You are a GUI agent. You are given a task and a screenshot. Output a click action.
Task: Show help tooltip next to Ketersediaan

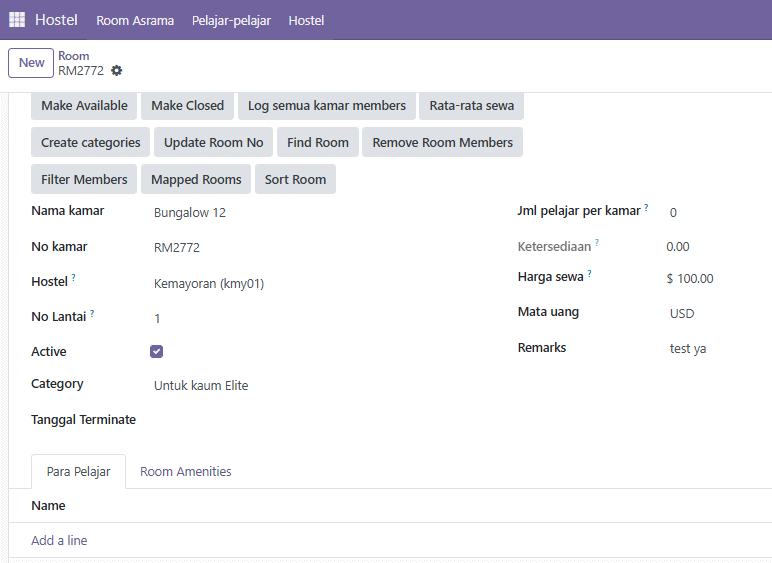597,243
